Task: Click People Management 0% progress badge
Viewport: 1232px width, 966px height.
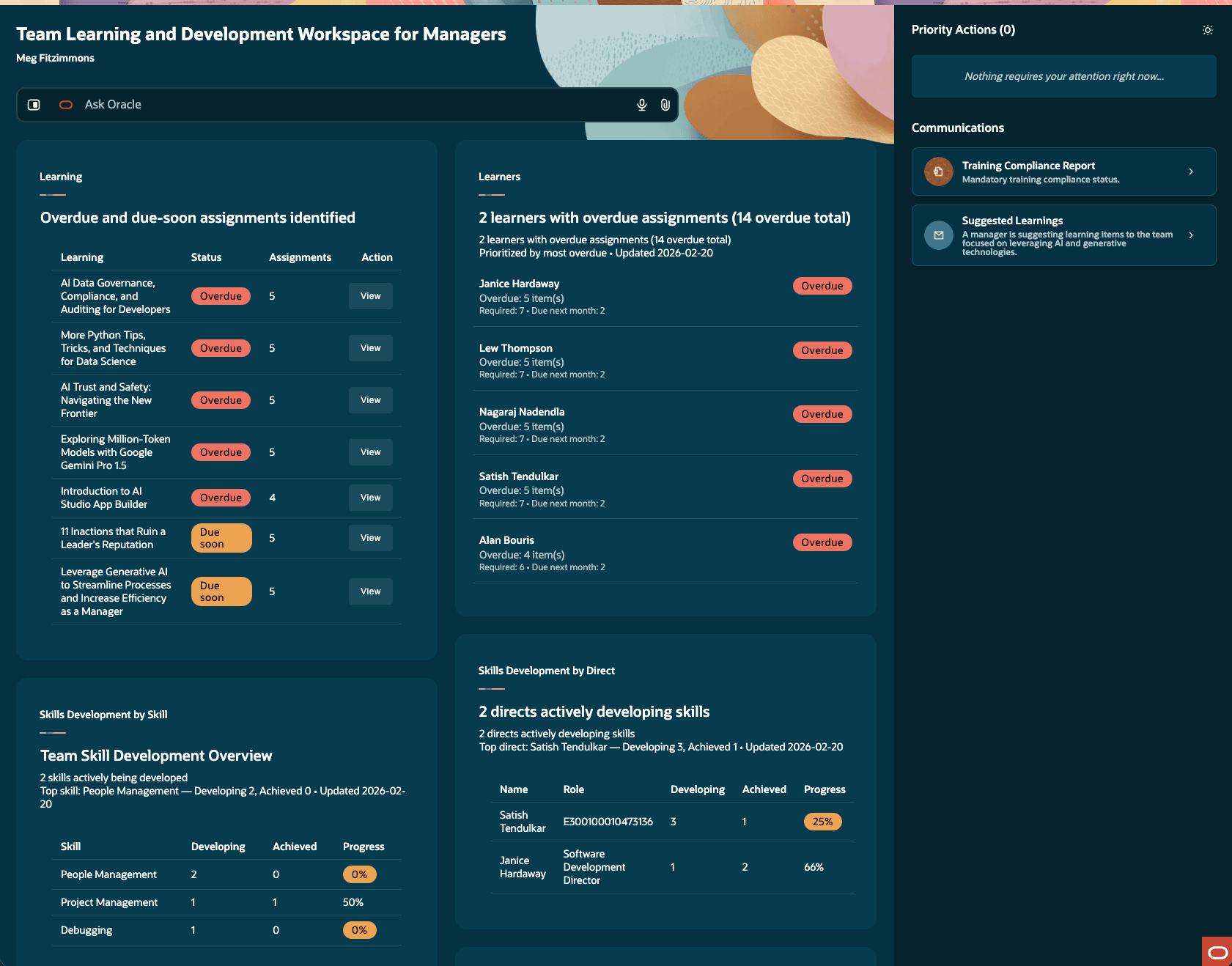Action: pos(359,874)
